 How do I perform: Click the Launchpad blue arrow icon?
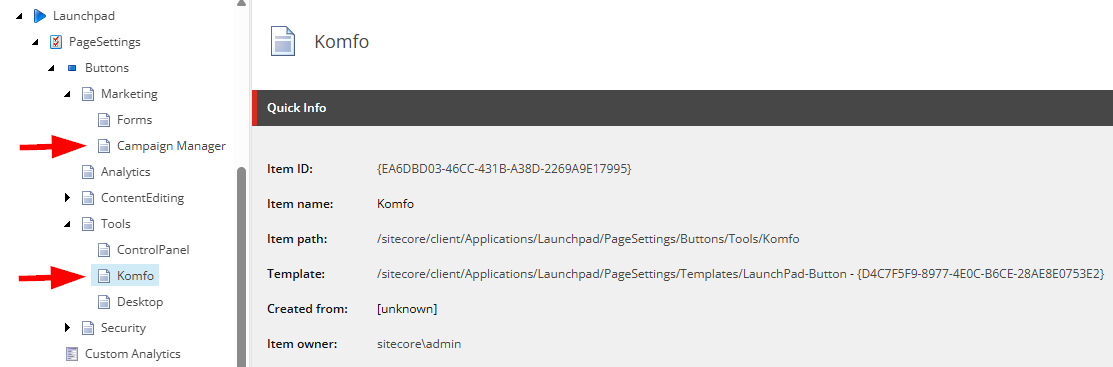click(40, 16)
